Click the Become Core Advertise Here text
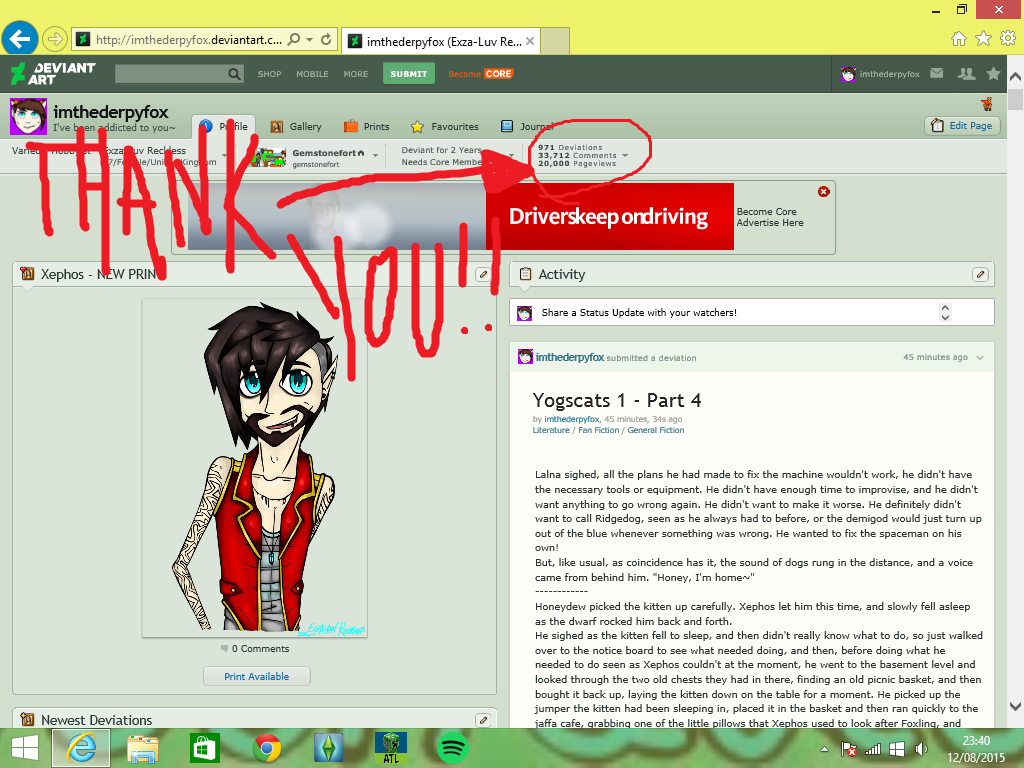This screenshot has width=1024, height=768. pyautogui.click(x=770, y=217)
